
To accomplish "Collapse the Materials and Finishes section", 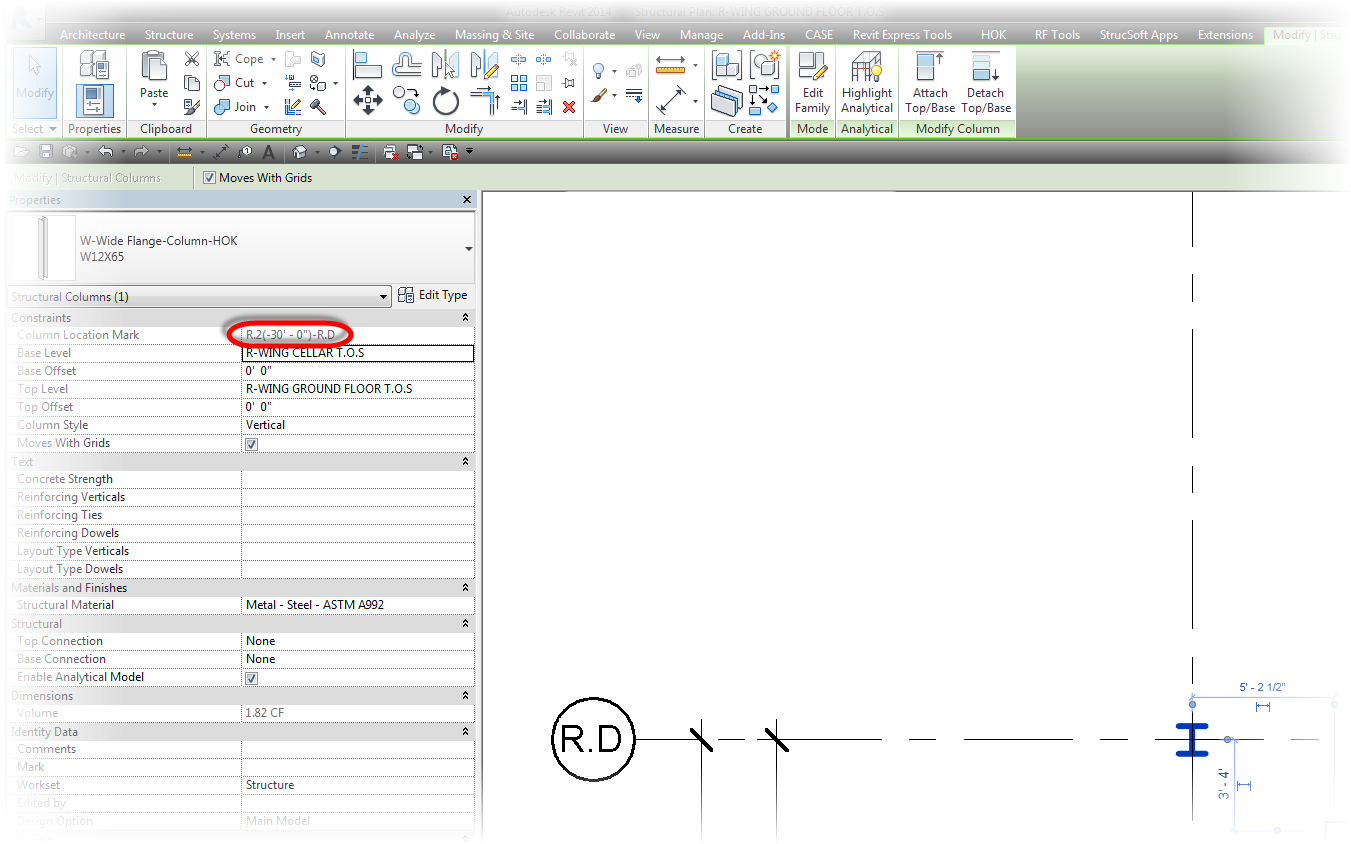I will [x=465, y=588].
